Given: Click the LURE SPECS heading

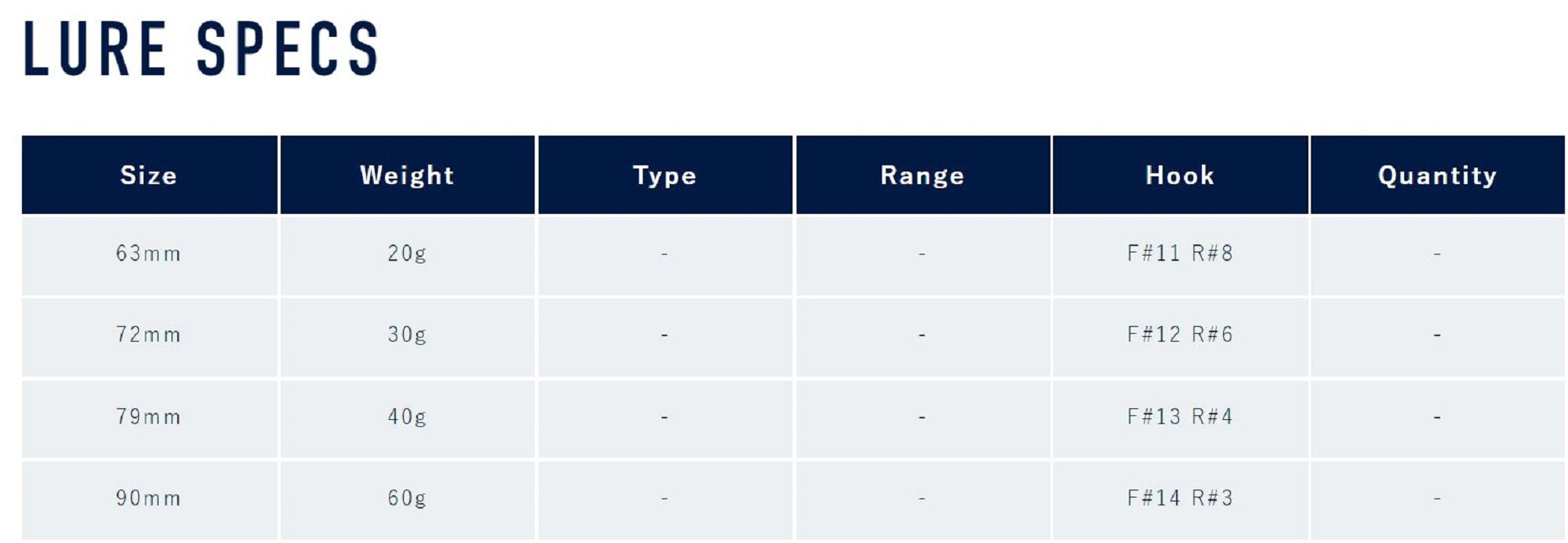Looking at the screenshot, I should pos(201,49).
